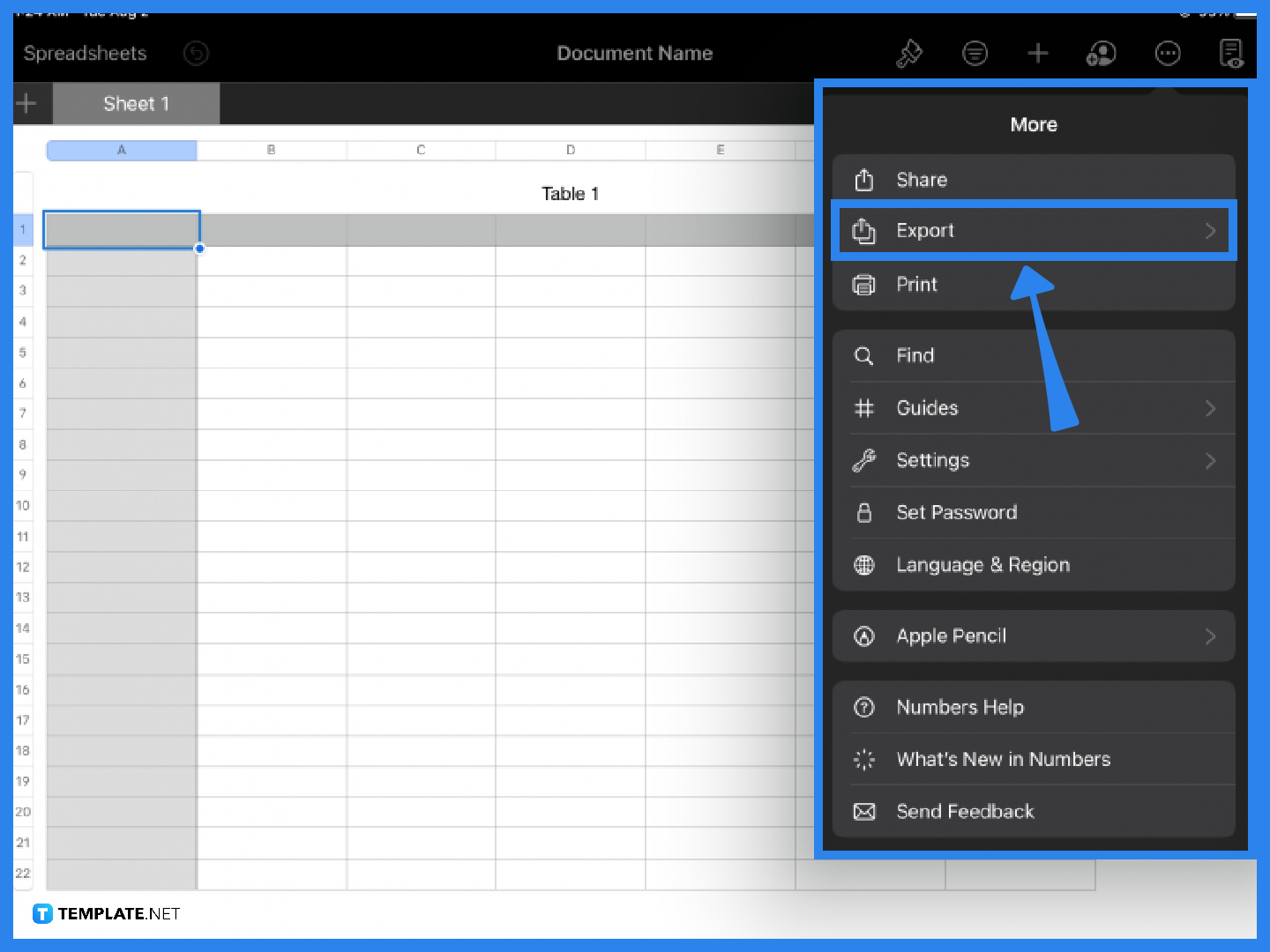
Task: Tap the More ellipsis icon in toolbar
Action: pyautogui.click(x=1168, y=53)
